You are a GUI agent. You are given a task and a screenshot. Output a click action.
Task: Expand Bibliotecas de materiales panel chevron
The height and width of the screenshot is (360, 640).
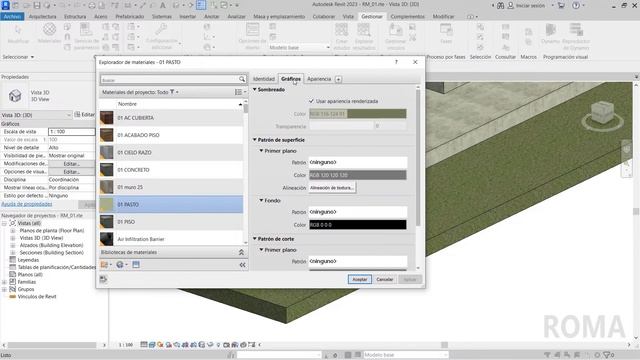click(x=241, y=252)
